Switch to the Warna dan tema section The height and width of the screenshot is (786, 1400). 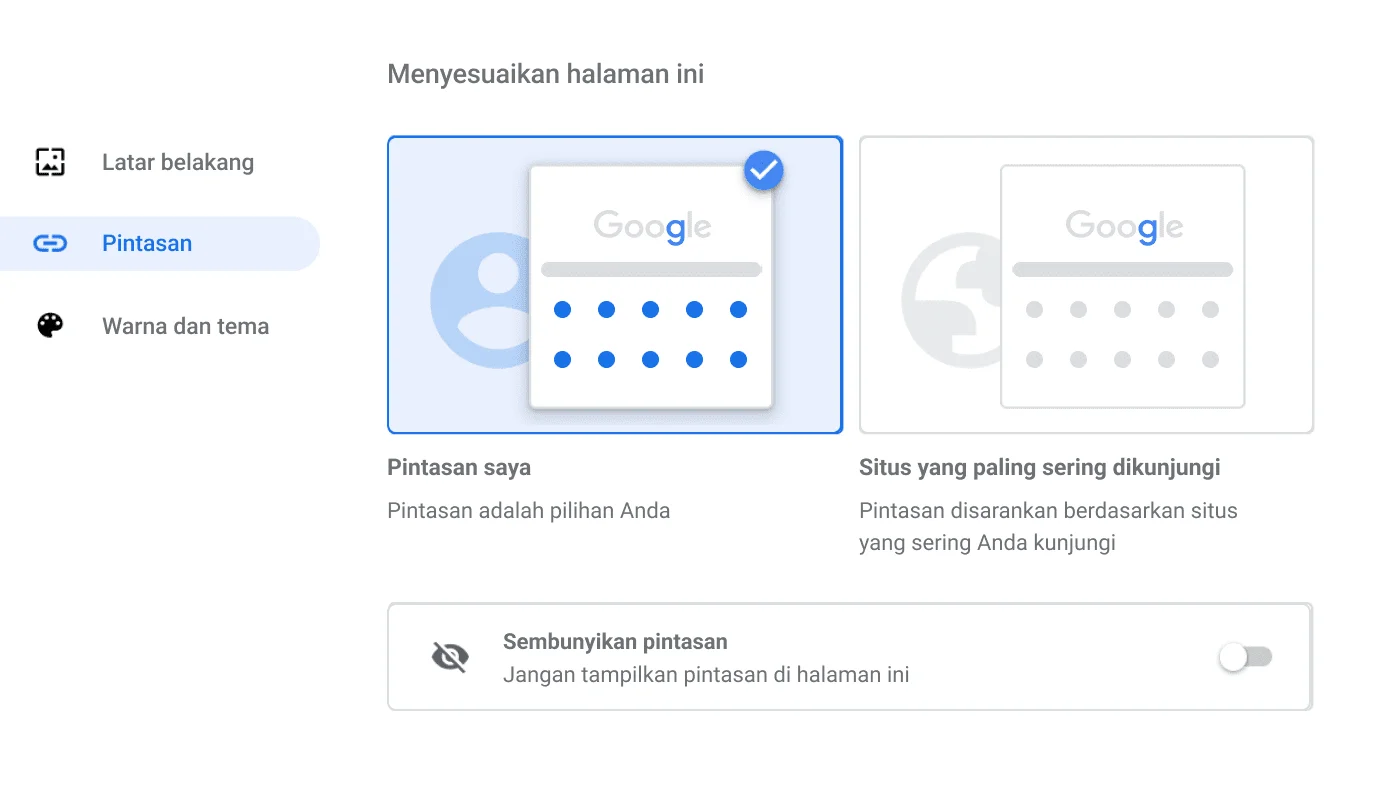tap(185, 325)
